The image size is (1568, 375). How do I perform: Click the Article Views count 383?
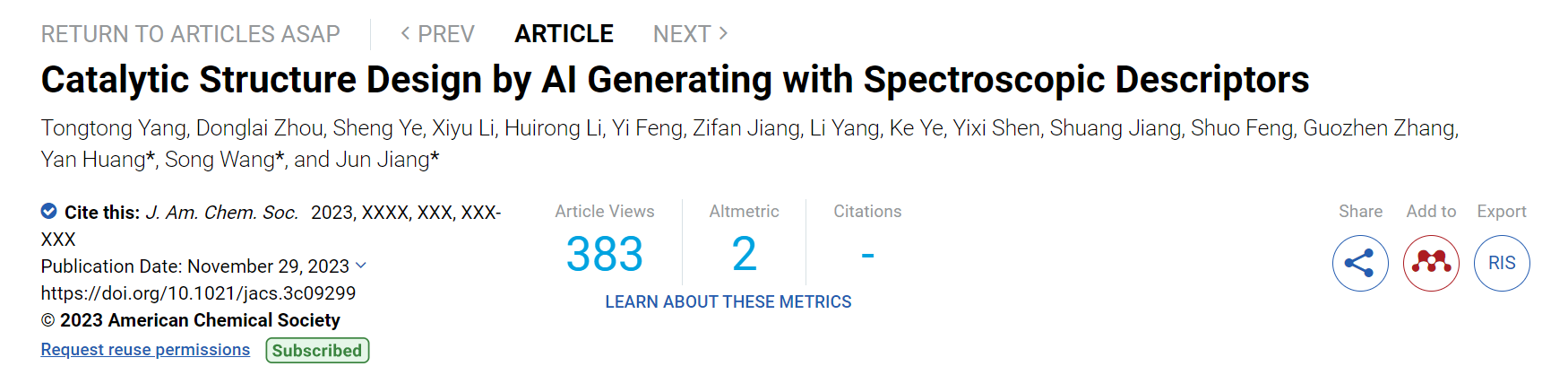click(x=605, y=254)
